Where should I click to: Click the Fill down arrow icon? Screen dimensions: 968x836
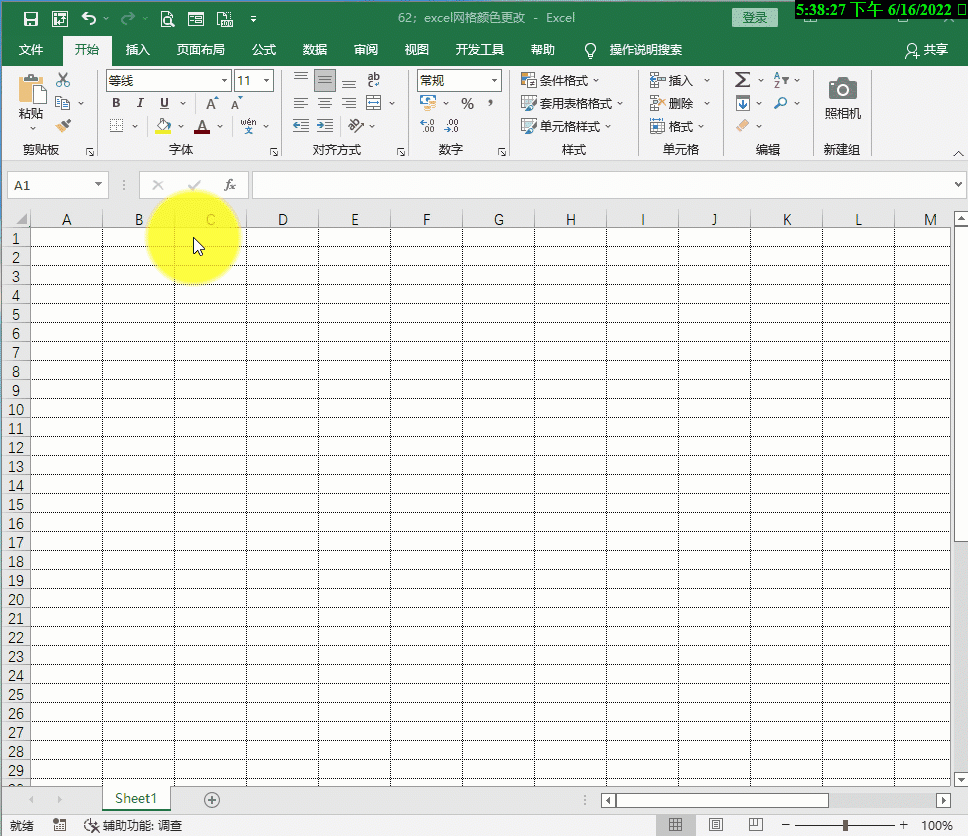(743, 103)
